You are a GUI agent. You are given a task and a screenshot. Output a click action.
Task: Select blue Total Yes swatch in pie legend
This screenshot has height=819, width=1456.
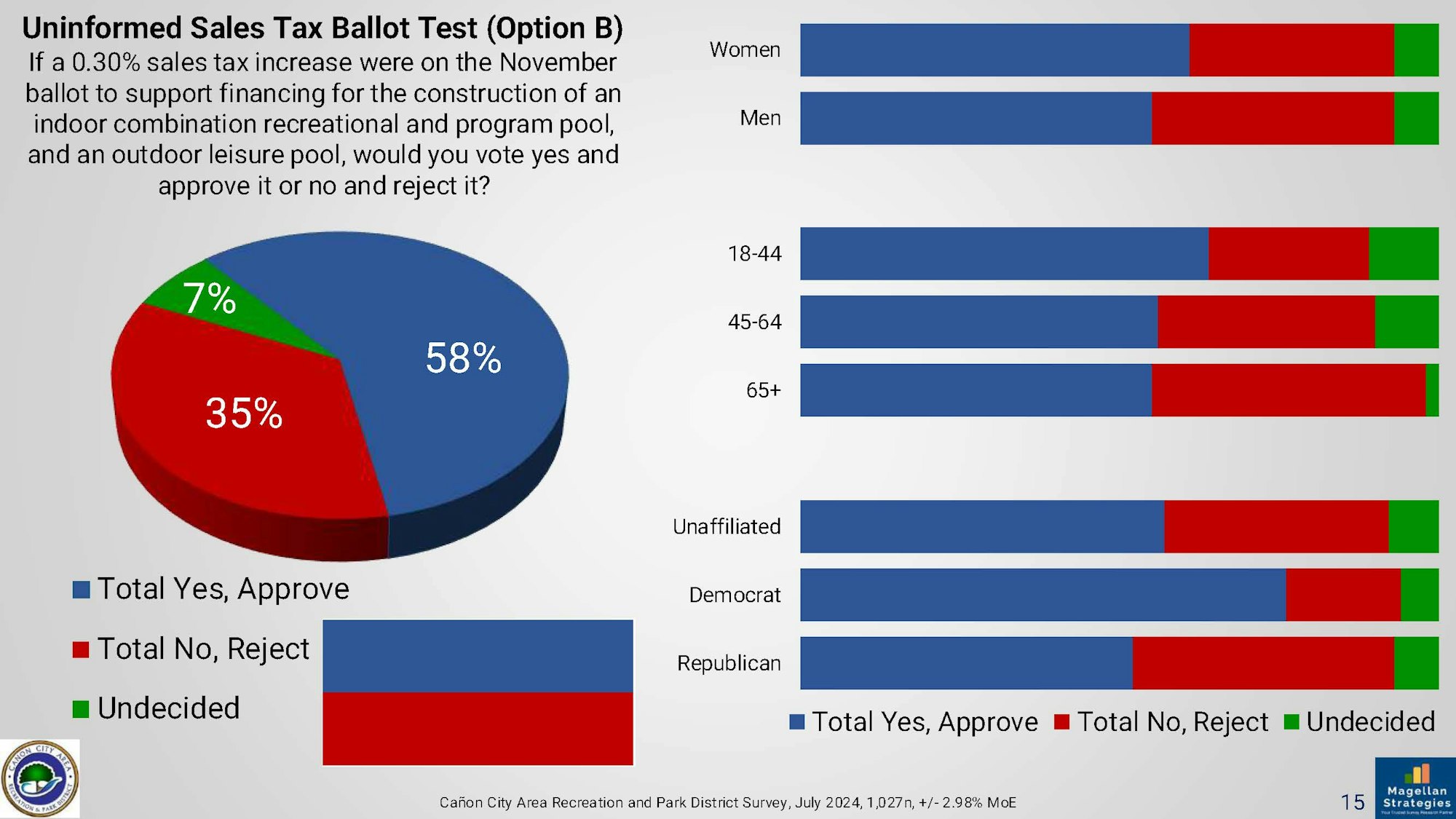[81, 590]
